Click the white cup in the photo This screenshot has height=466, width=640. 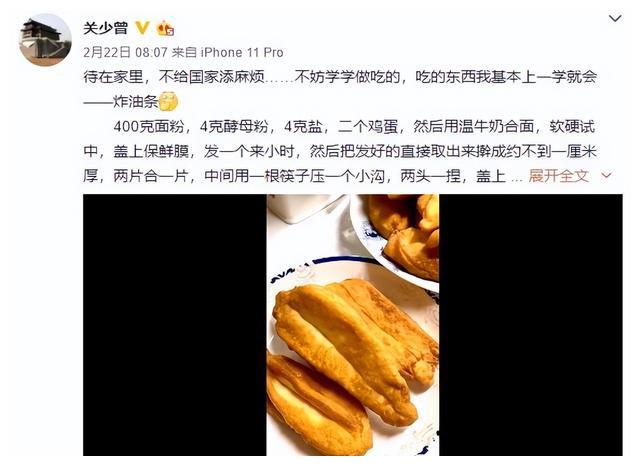click(304, 207)
